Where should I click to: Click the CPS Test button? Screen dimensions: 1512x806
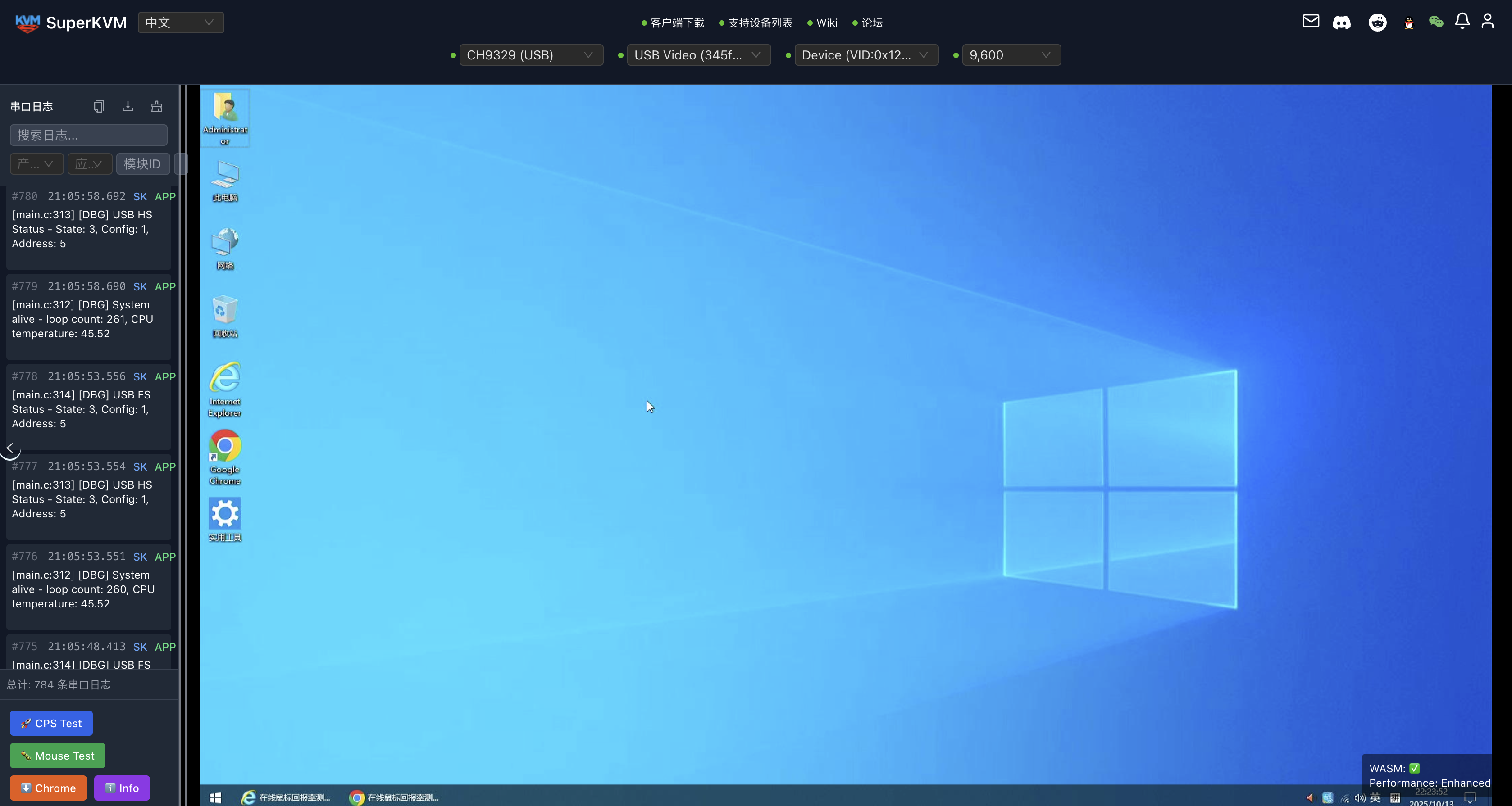tap(51, 723)
